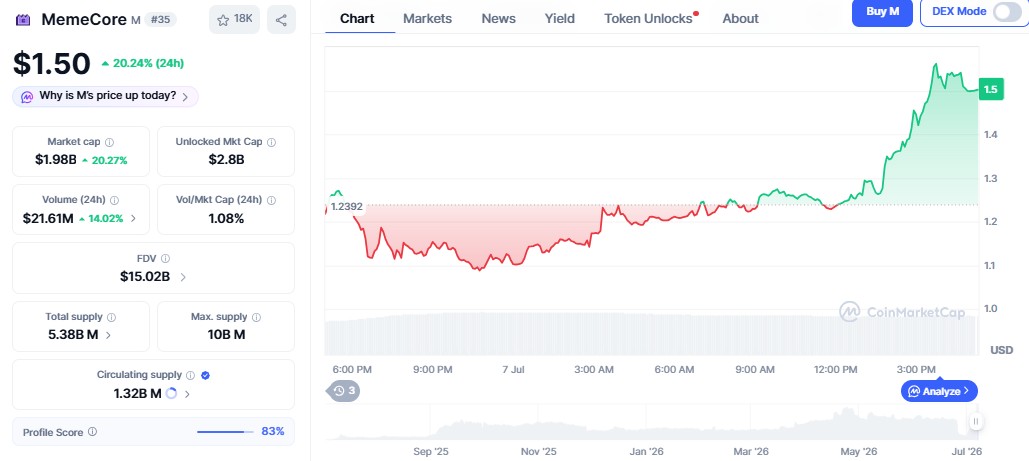Click the history events badge showing 3

pyautogui.click(x=343, y=391)
